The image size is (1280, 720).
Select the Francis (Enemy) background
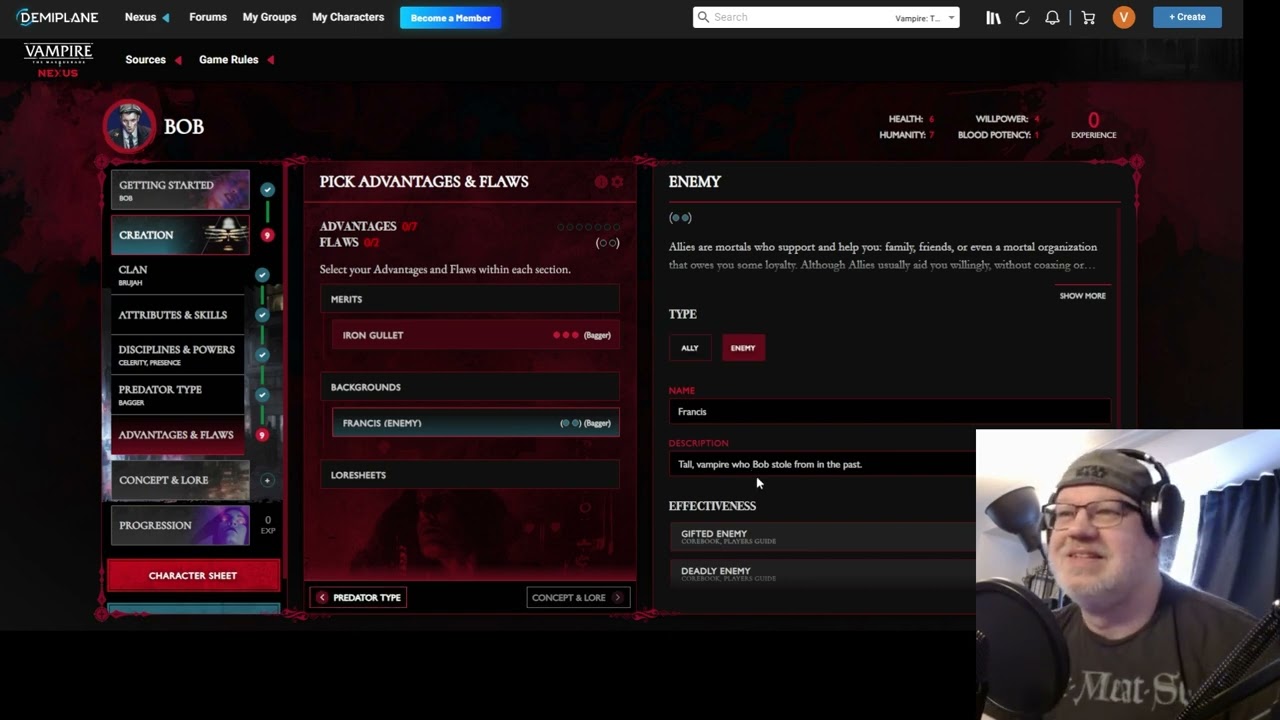[x=475, y=423]
